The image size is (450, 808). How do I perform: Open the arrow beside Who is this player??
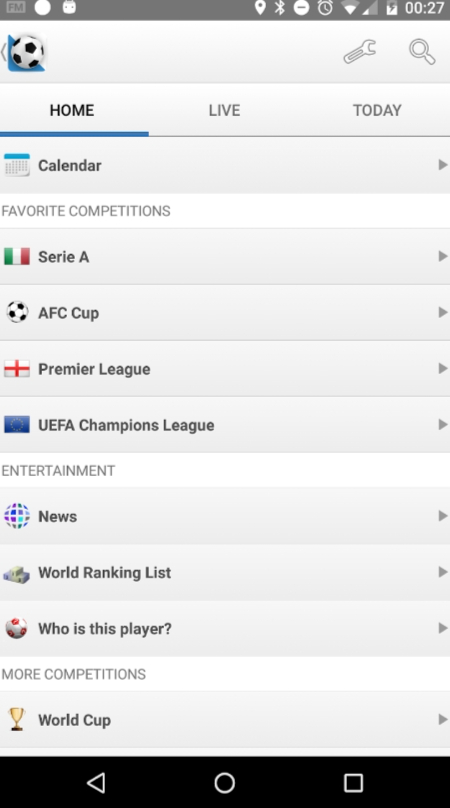[x=442, y=628]
